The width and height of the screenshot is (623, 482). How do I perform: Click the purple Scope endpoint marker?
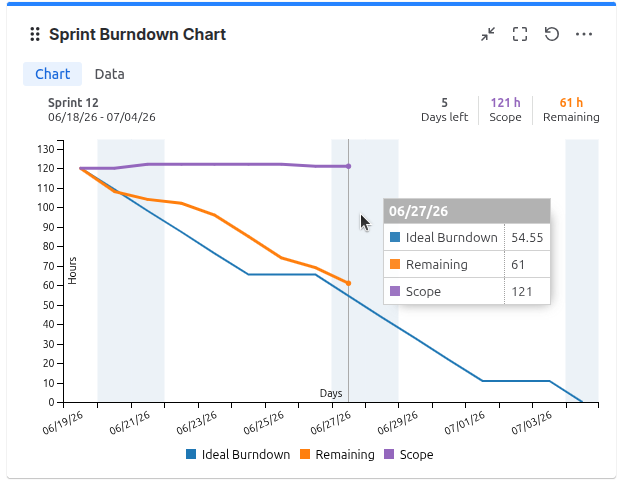pos(348,166)
